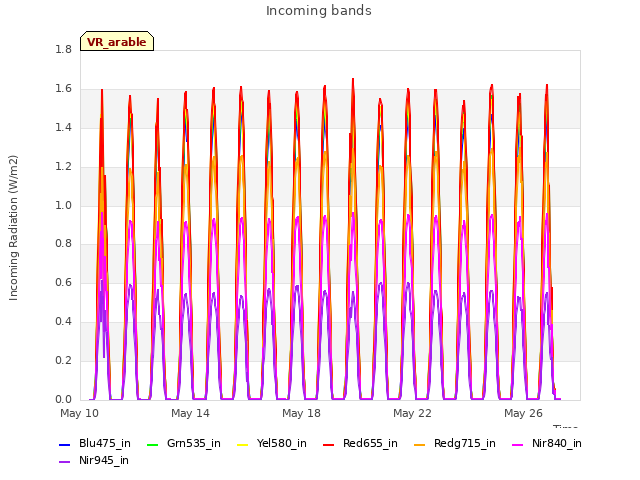
Task: Click the May 18 x-axis tick label
Action: click(x=302, y=413)
